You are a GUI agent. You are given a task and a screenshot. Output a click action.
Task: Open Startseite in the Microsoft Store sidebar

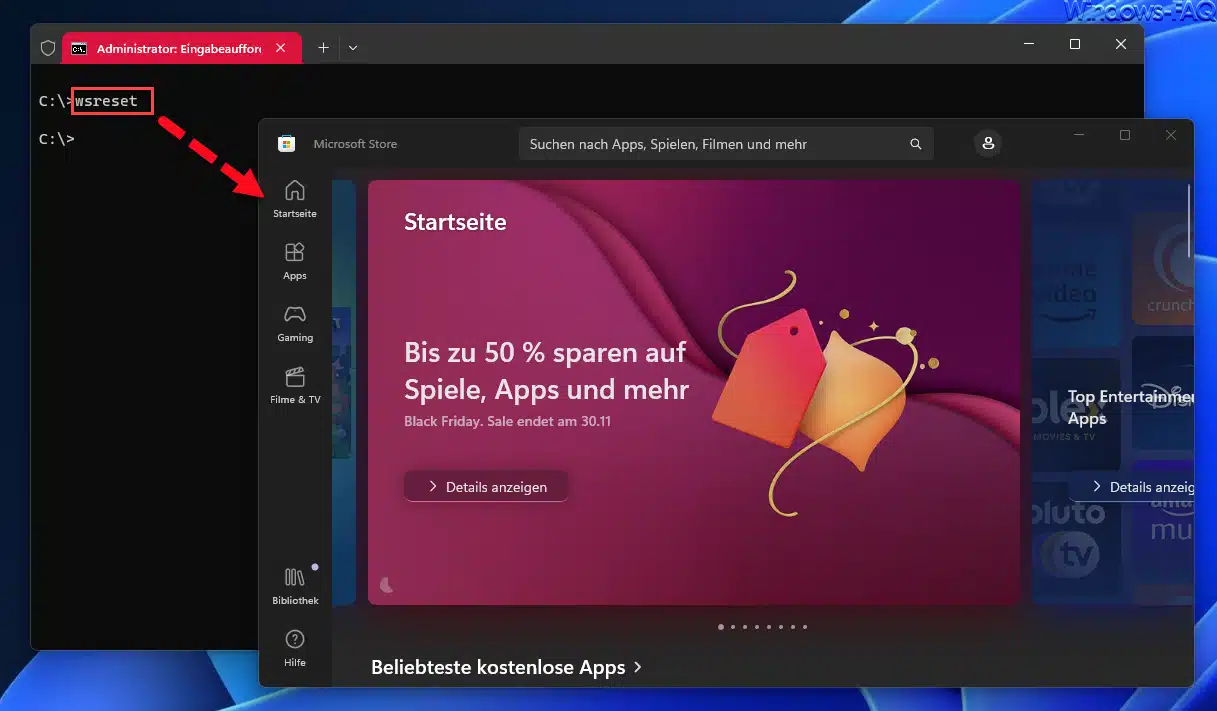[294, 199]
